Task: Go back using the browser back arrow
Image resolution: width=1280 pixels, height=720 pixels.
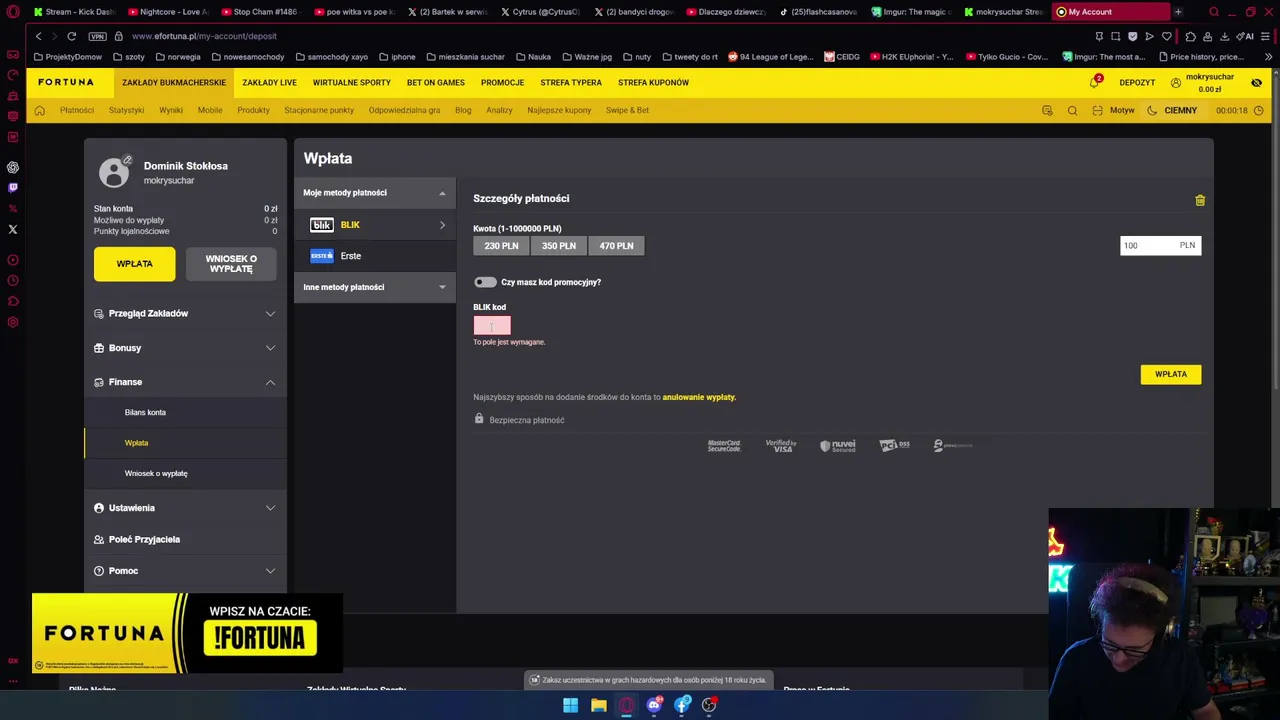Action: click(x=38, y=36)
